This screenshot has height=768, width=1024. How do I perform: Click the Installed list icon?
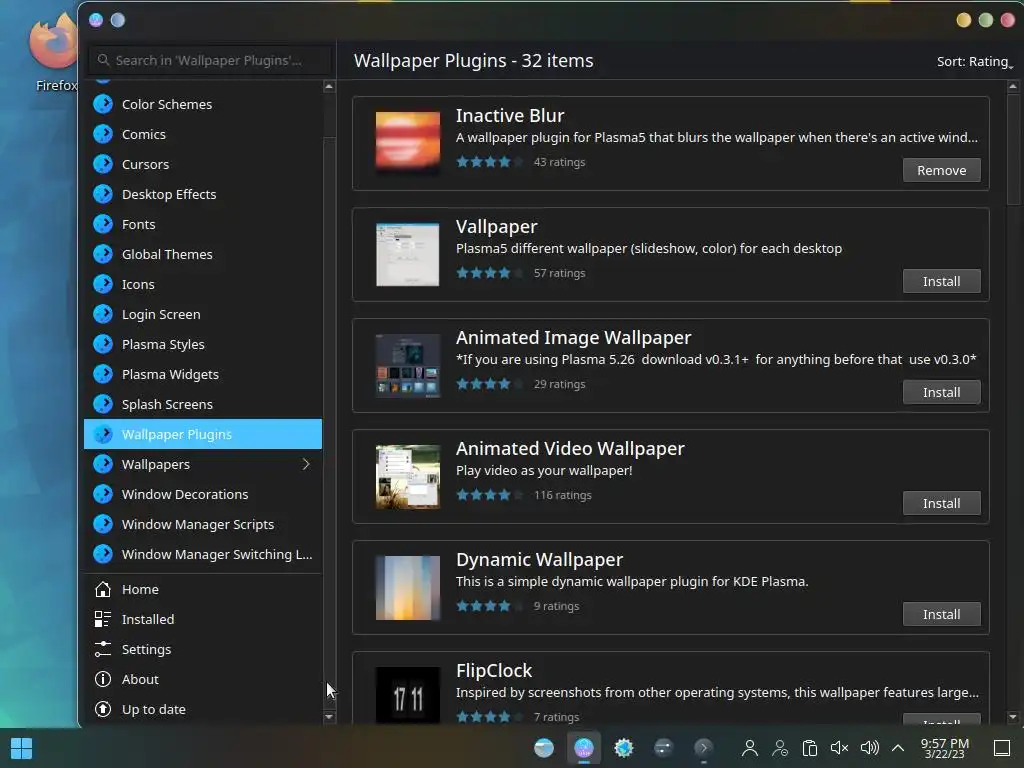103,619
